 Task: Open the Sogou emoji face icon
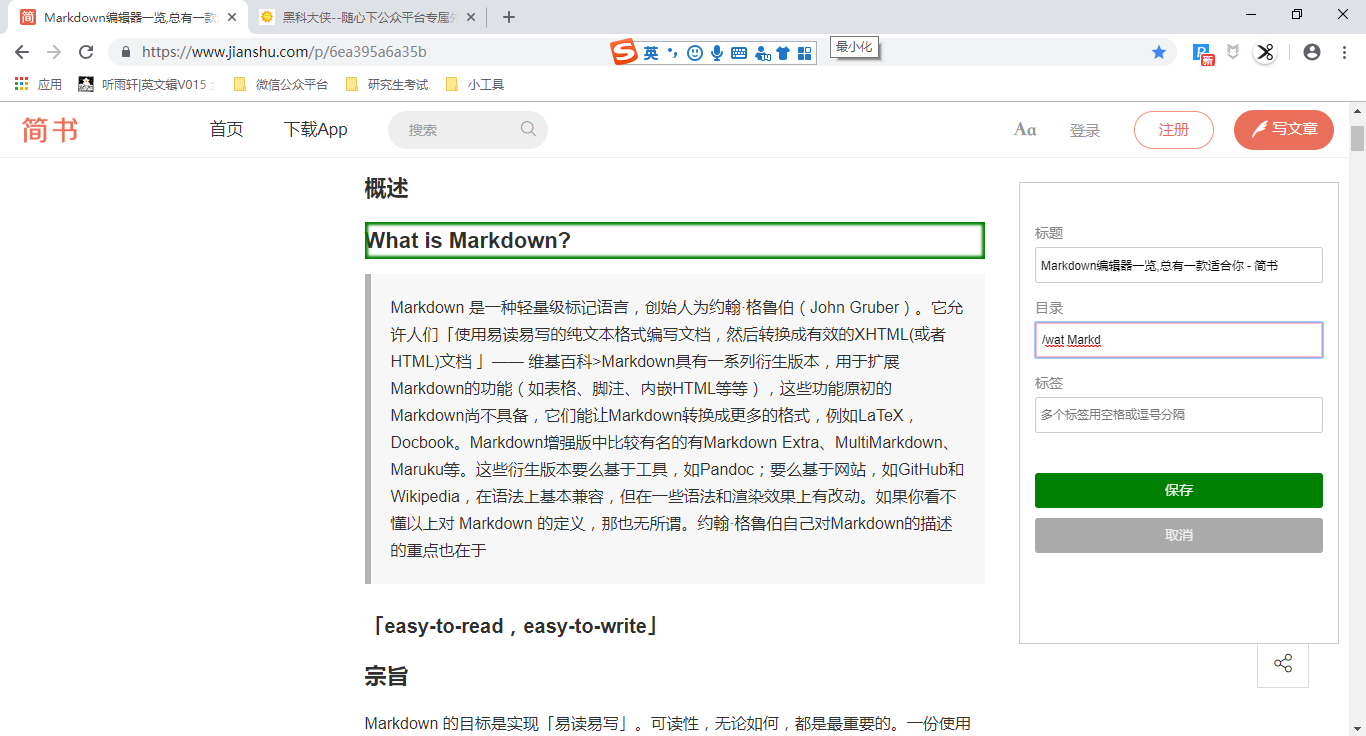pos(695,52)
